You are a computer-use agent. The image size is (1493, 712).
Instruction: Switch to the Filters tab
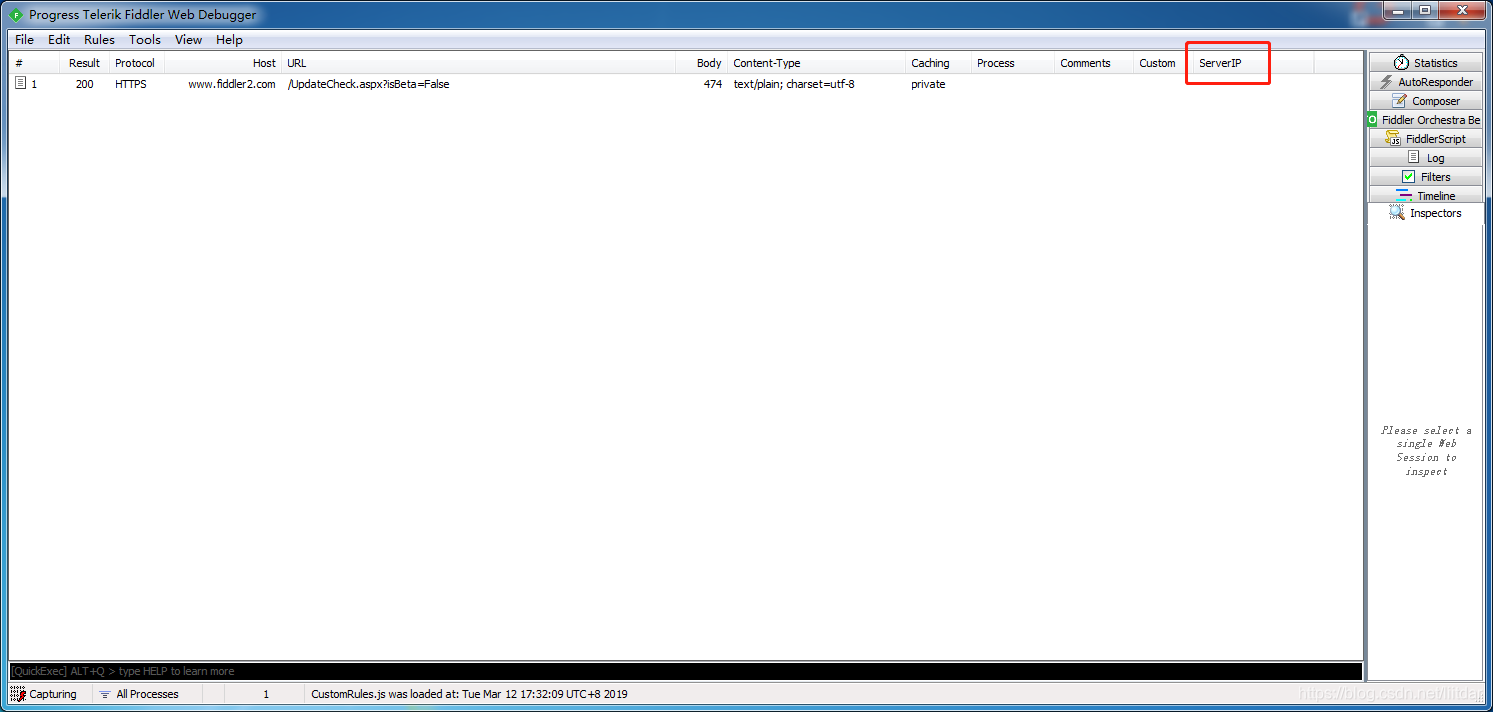click(1425, 177)
